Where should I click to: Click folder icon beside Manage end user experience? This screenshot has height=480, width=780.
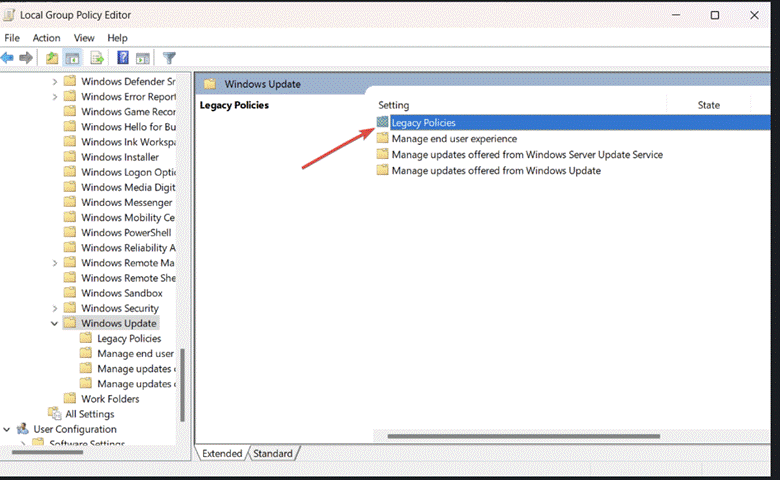click(382, 138)
